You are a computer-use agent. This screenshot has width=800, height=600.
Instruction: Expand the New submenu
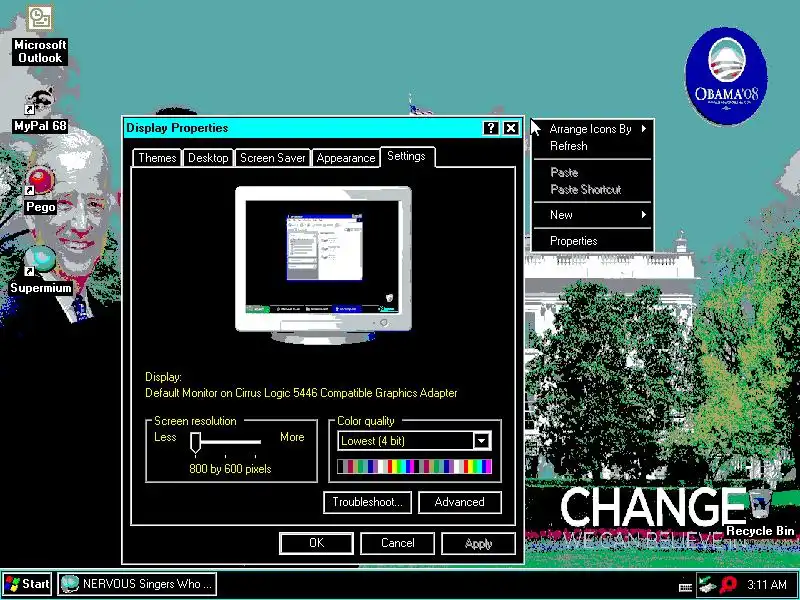click(592, 215)
